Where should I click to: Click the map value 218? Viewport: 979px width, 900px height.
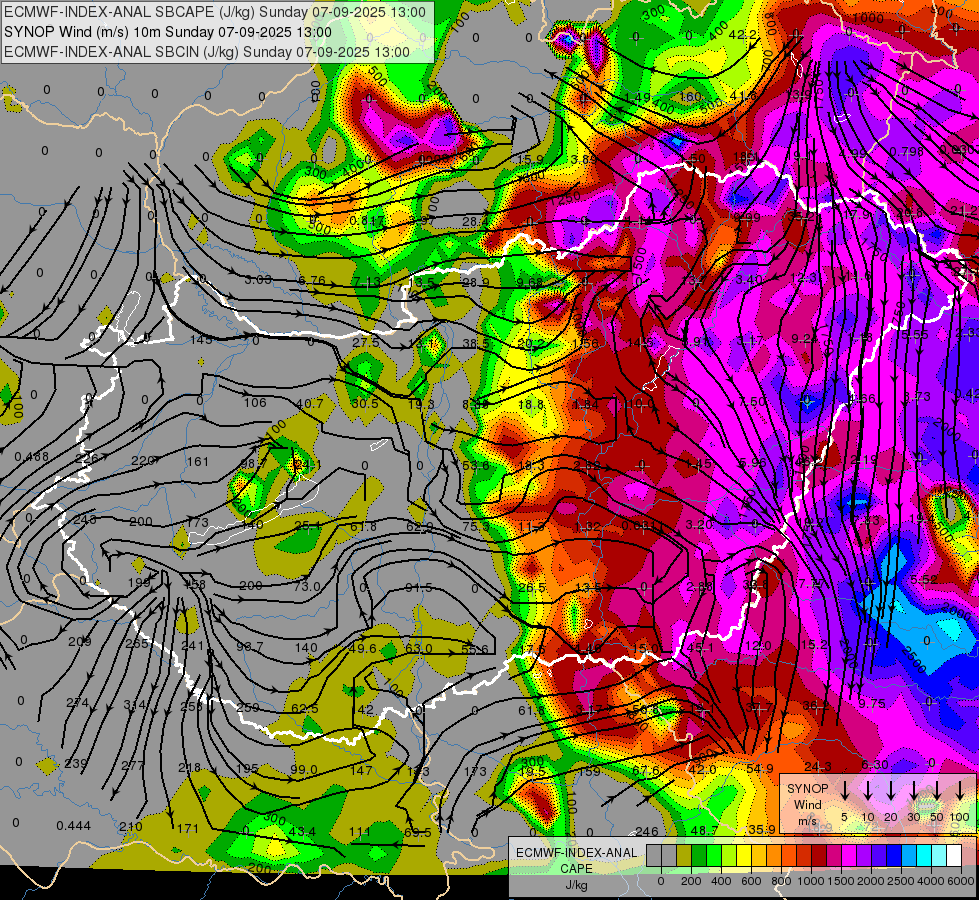coord(189,768)
